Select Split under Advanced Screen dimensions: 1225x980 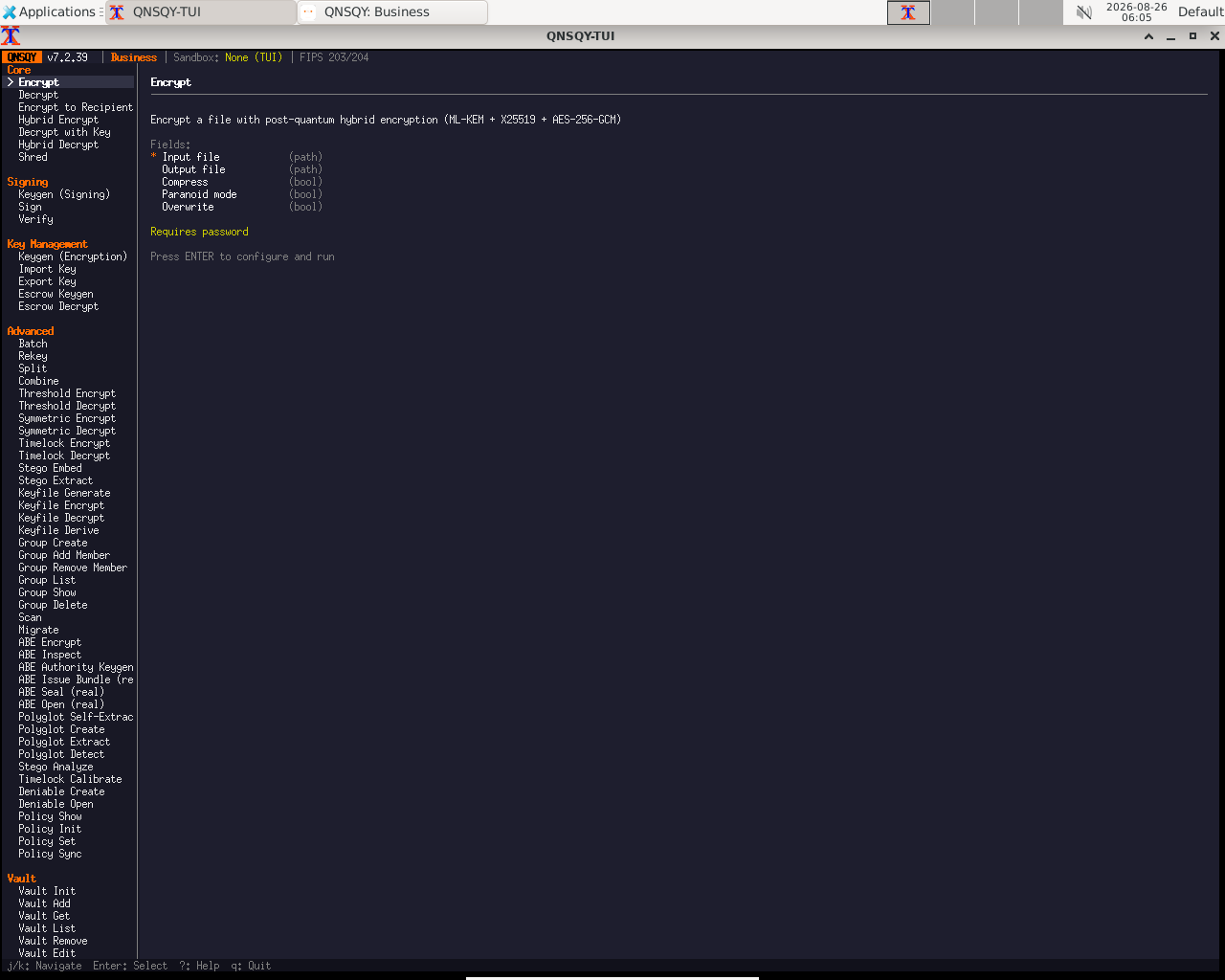click(x=33, y=368)
